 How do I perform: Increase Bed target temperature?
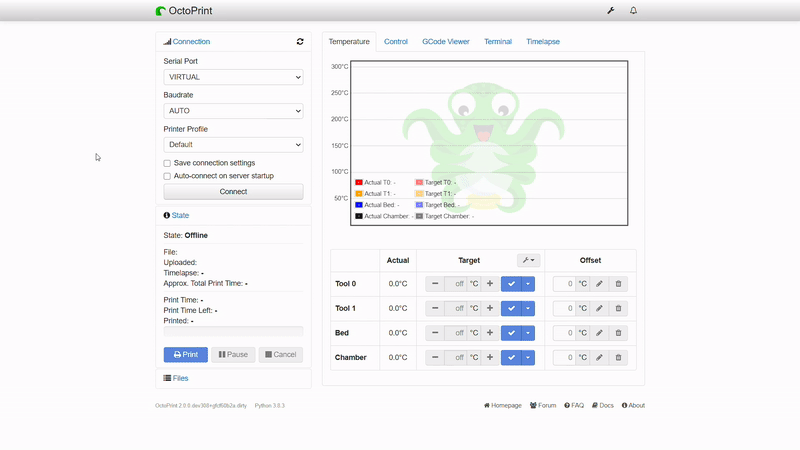(490, 333)
